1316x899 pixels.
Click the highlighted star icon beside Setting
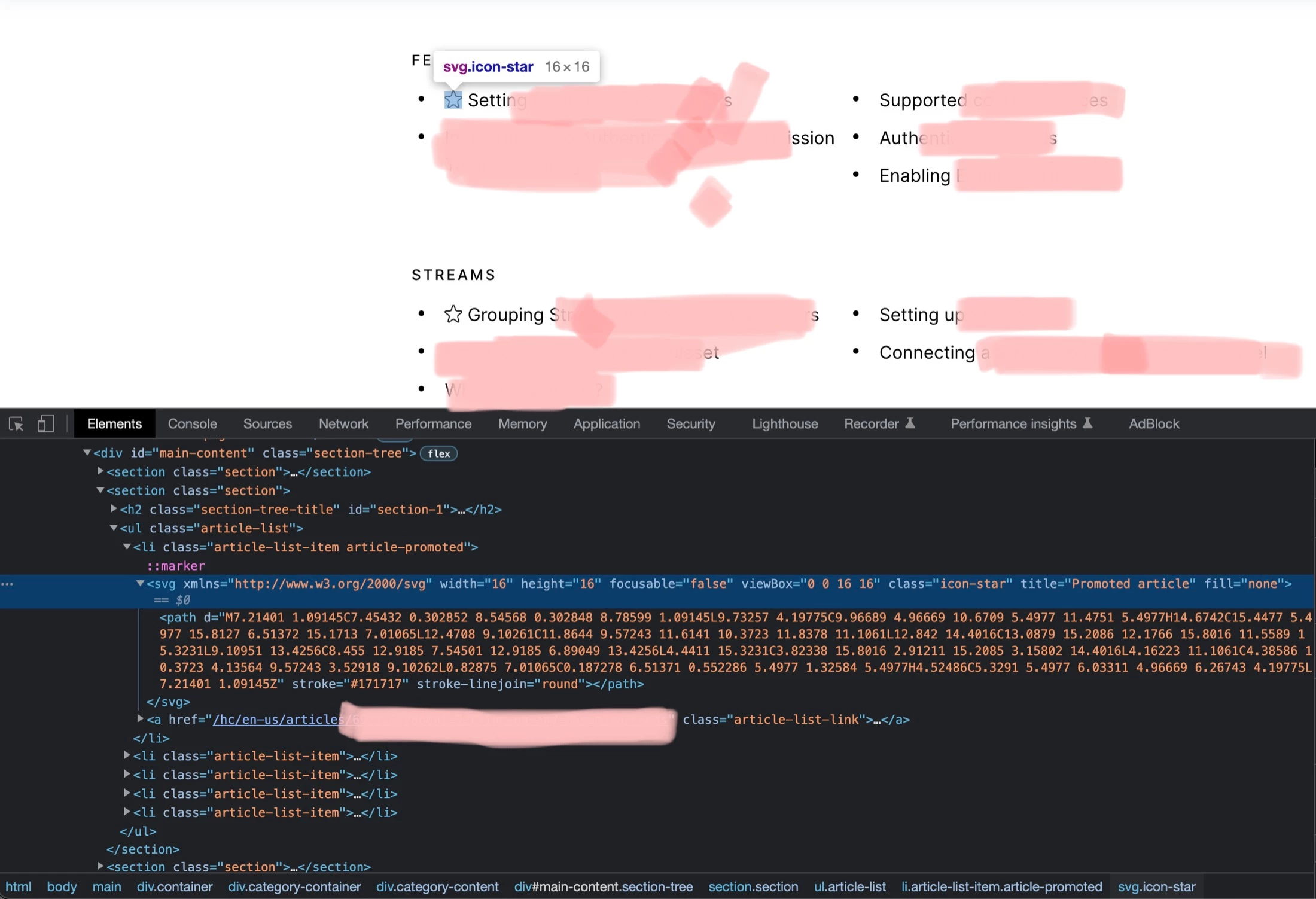[453, 100]
